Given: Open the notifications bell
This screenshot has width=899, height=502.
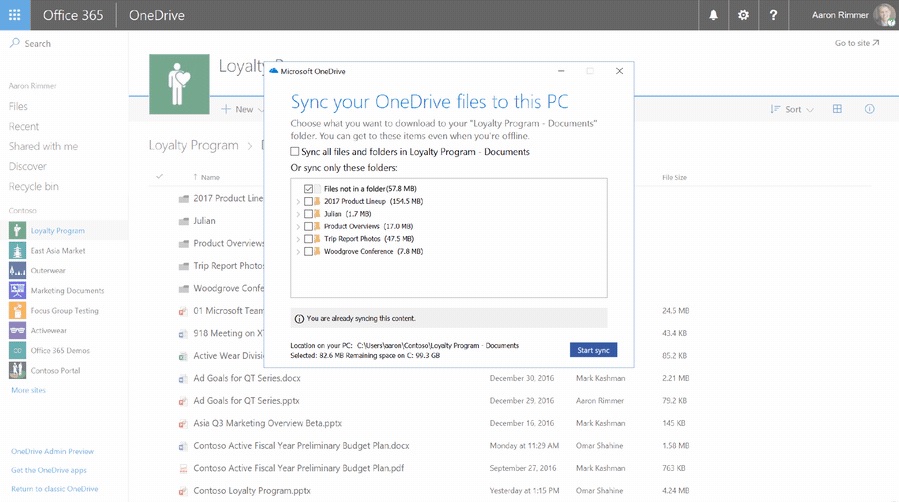Looking at the screenshot, I should (713, 15).
